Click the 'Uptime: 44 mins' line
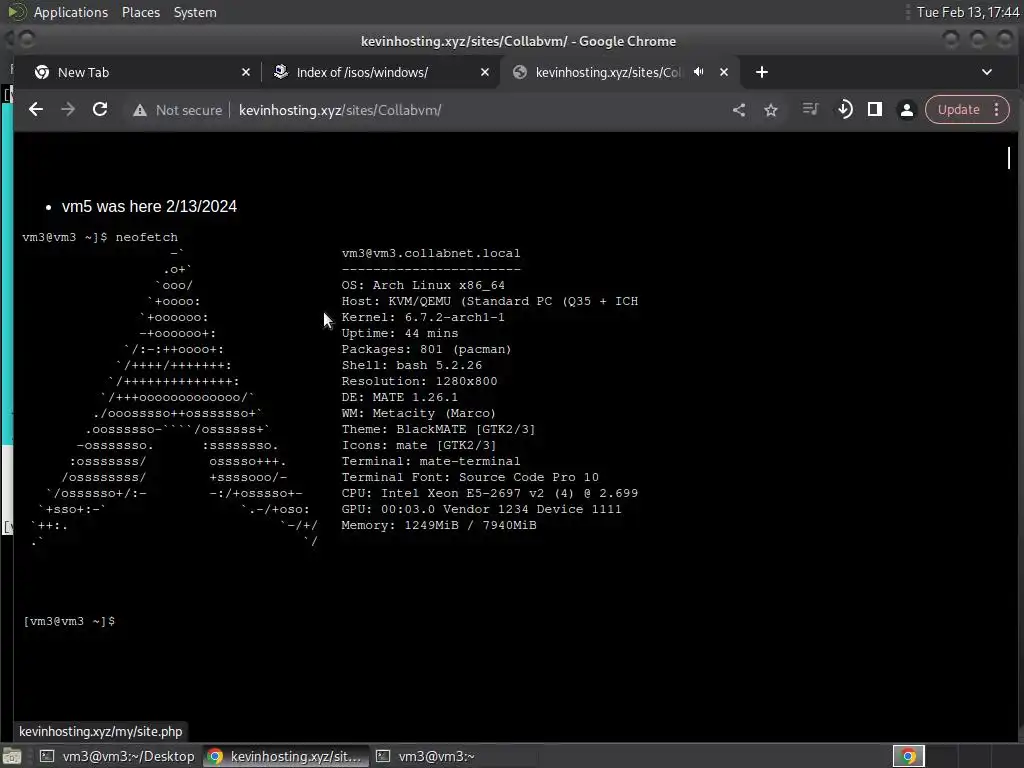The image size is (1024, 768). [x=400, y=333]
